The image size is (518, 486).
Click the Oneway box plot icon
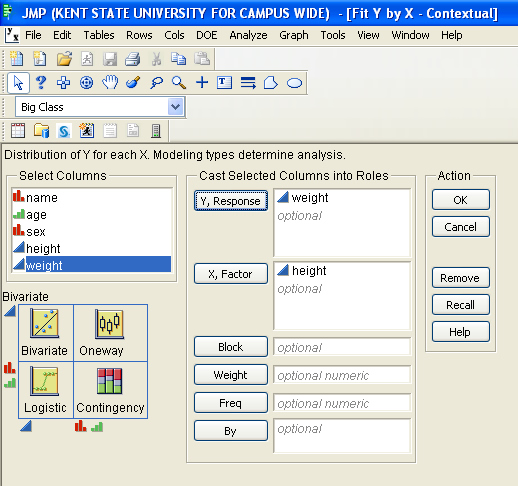coord(109,324)
